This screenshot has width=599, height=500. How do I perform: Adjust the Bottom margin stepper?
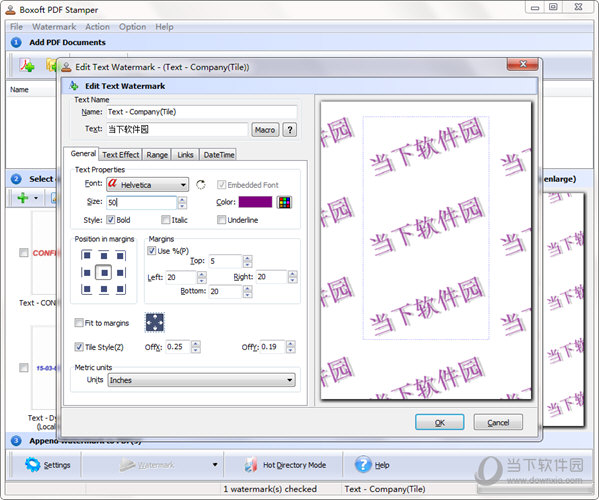point(248,291)
